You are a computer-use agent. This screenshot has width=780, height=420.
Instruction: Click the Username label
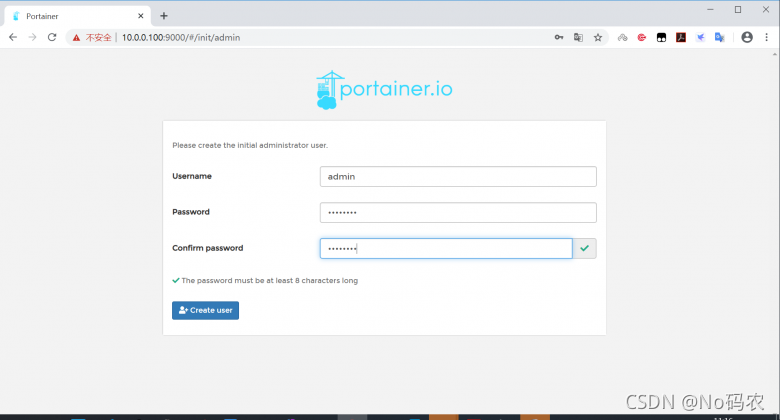click(192, 176)
